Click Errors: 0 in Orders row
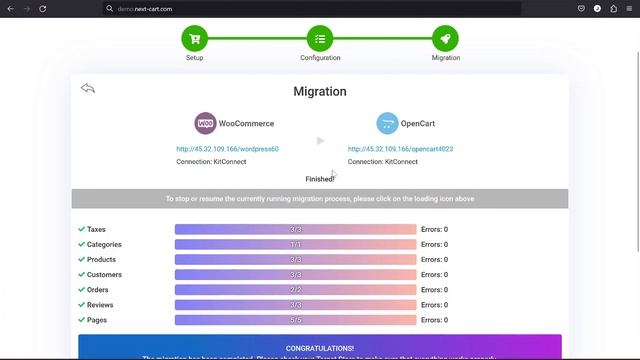 click(x=434, y=290)
